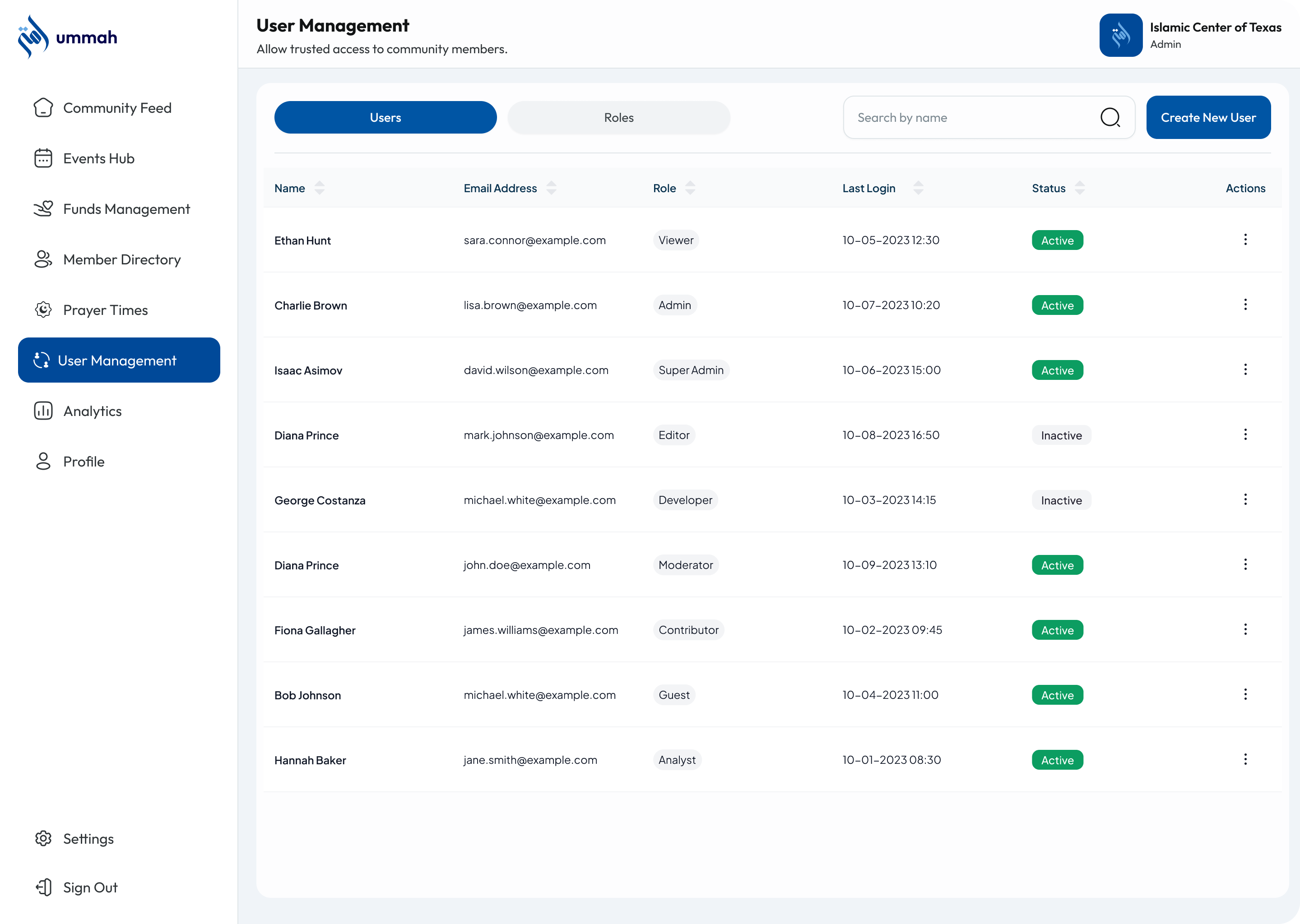This screenshot has height=924, width=1300.
Task: Click the ummah logo
Action: [x=67, y=37]
